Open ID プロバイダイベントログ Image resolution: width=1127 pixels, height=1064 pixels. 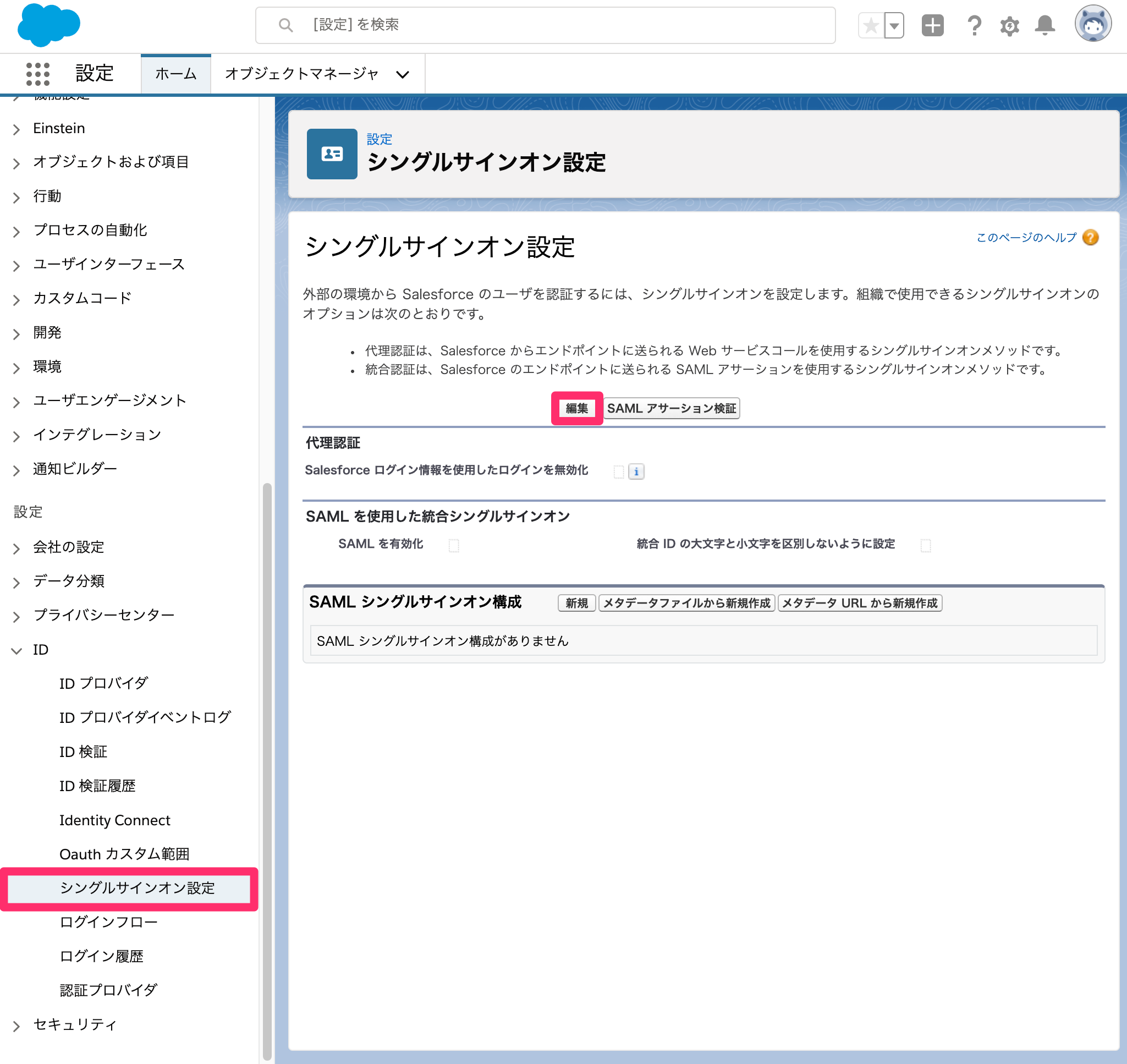pos(145,717)
